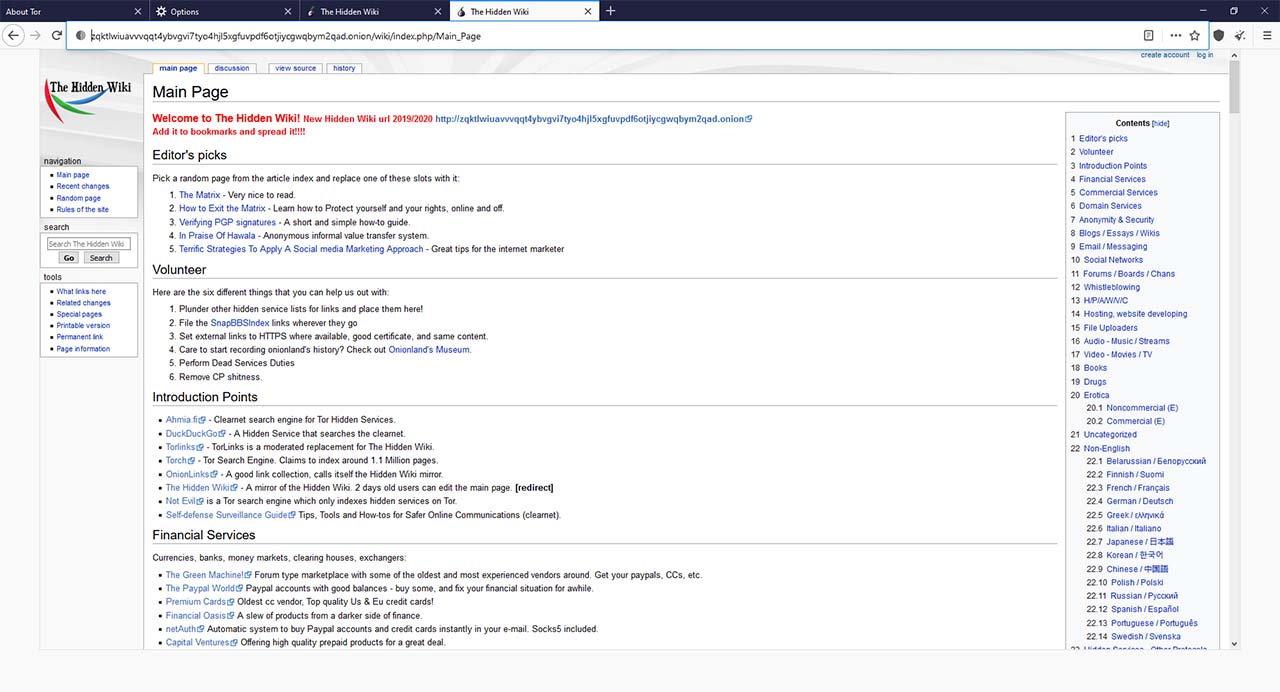Switch to the Options tab
1280x692 pixels.
(x=224, y=12)
